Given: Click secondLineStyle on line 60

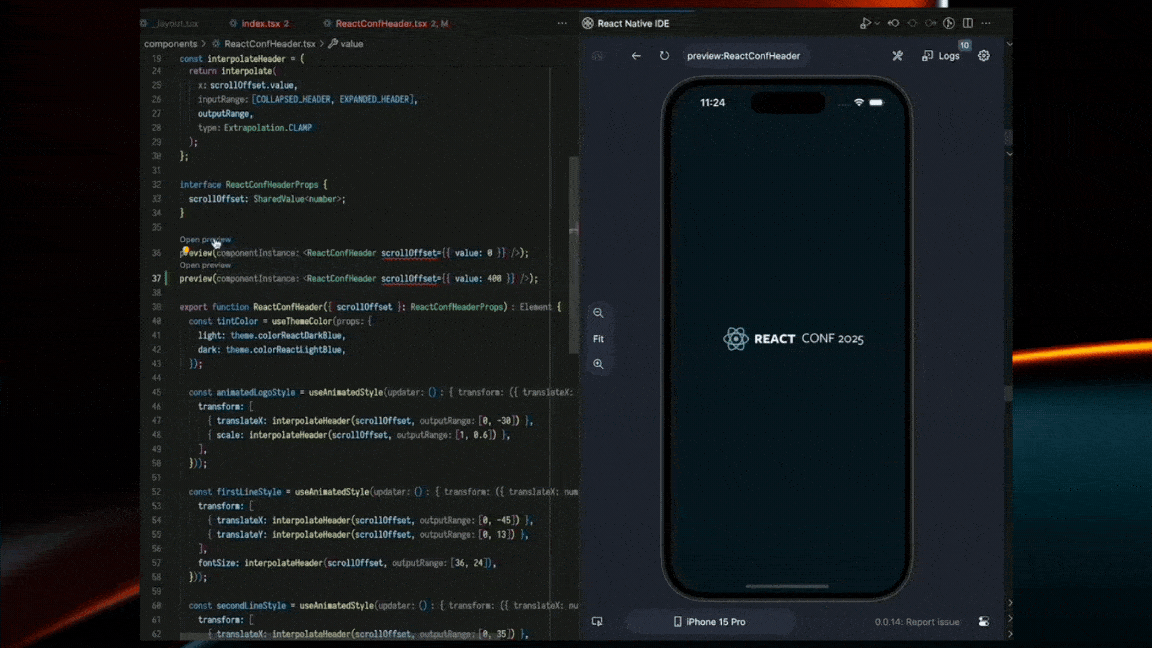Looking at the screenshot, I should pos(251,606).
